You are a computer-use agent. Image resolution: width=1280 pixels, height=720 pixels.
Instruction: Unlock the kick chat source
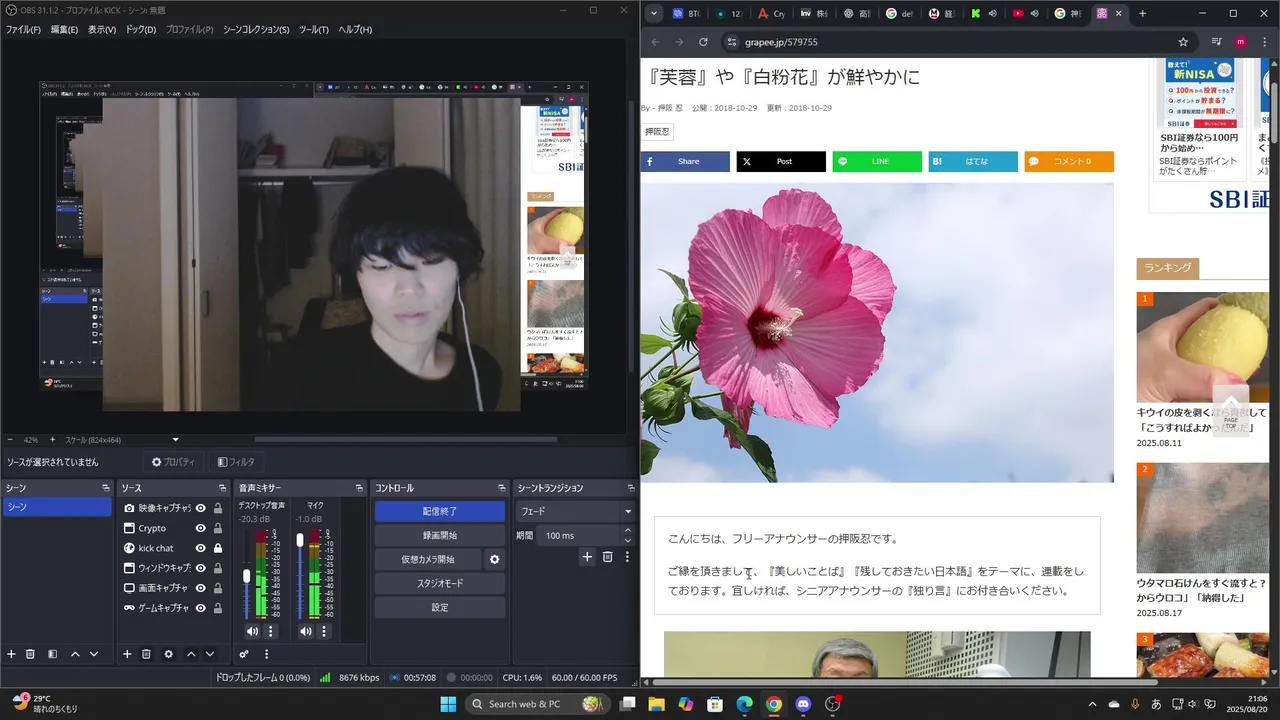pos(217,548)
